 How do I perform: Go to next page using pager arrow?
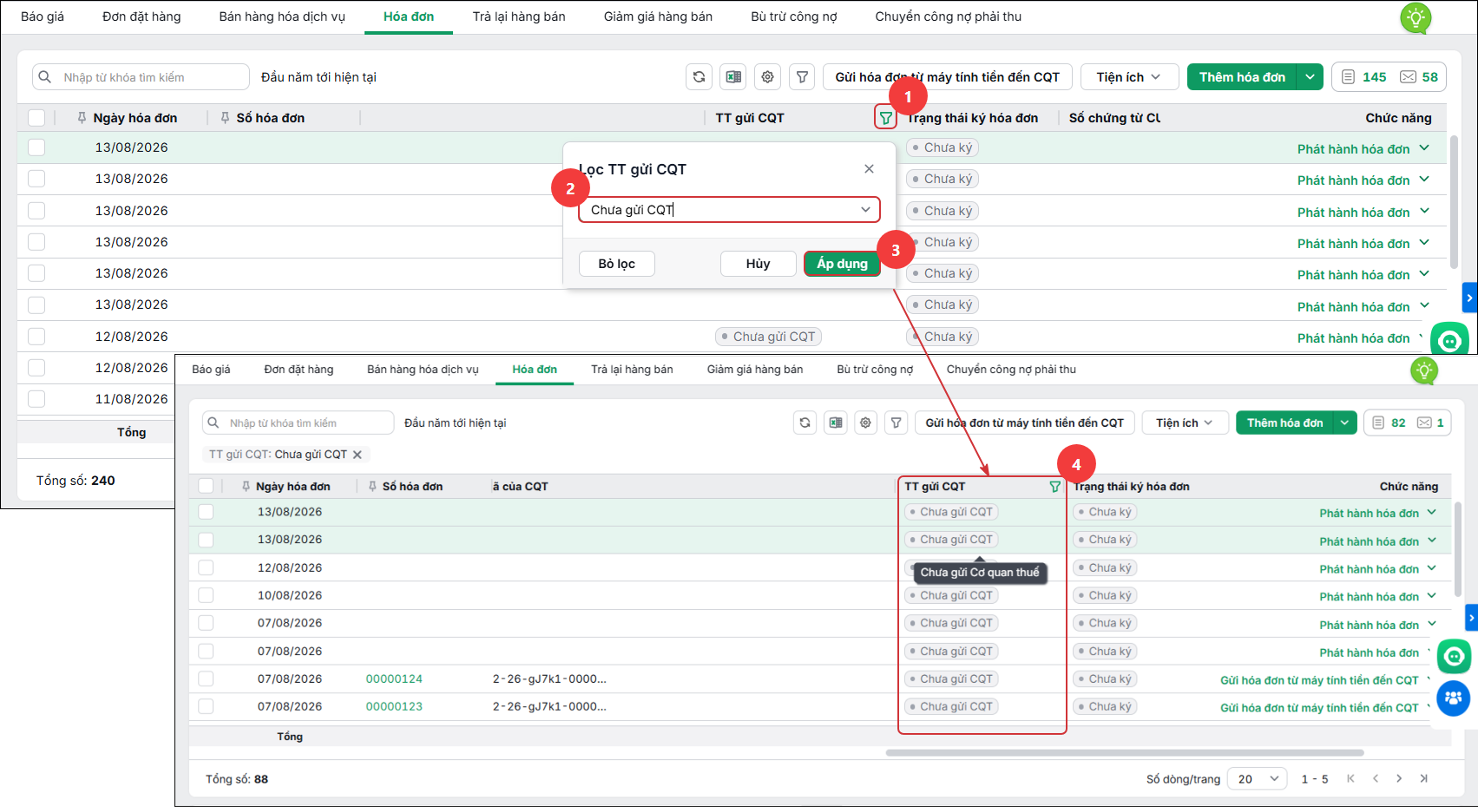[x=1399, y=778]
